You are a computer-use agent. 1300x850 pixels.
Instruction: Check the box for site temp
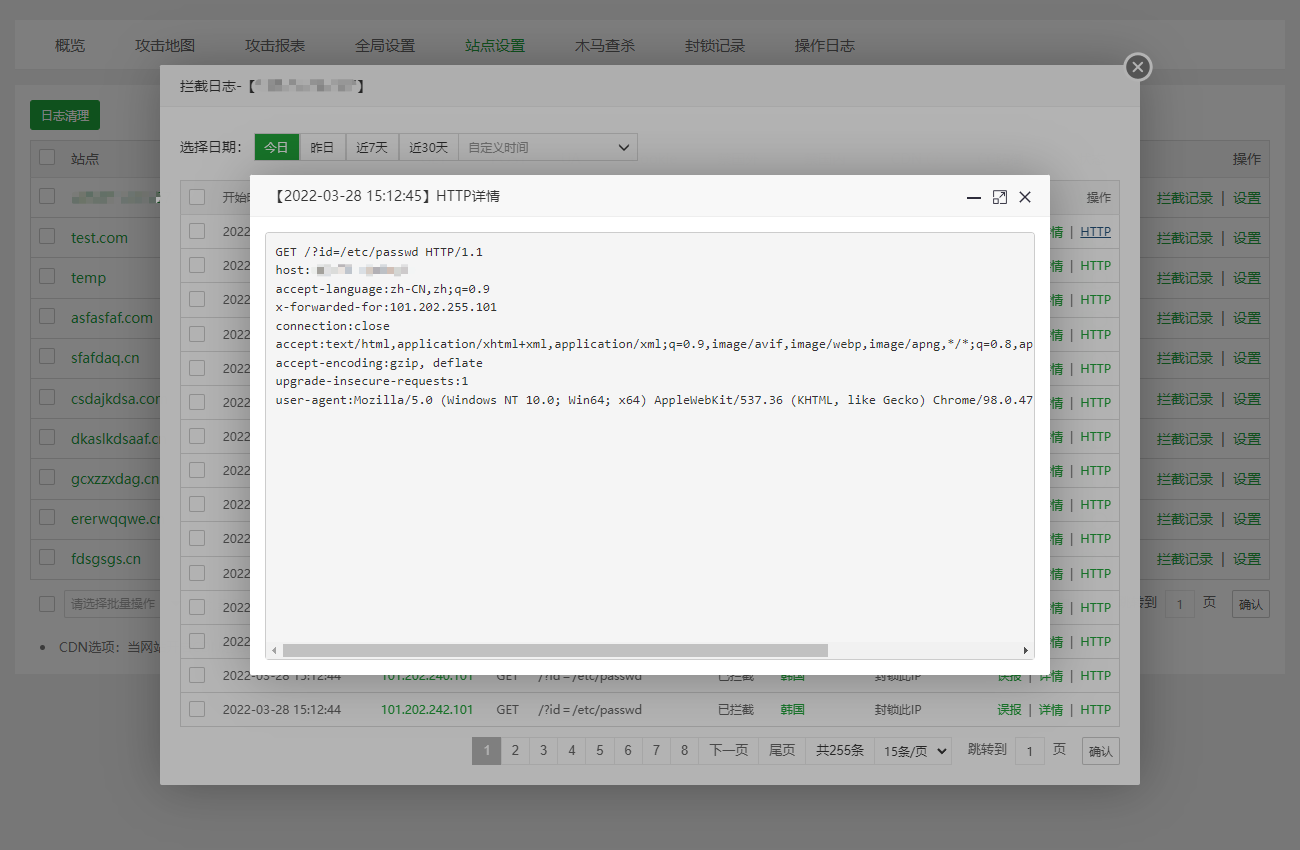[47, 277]
